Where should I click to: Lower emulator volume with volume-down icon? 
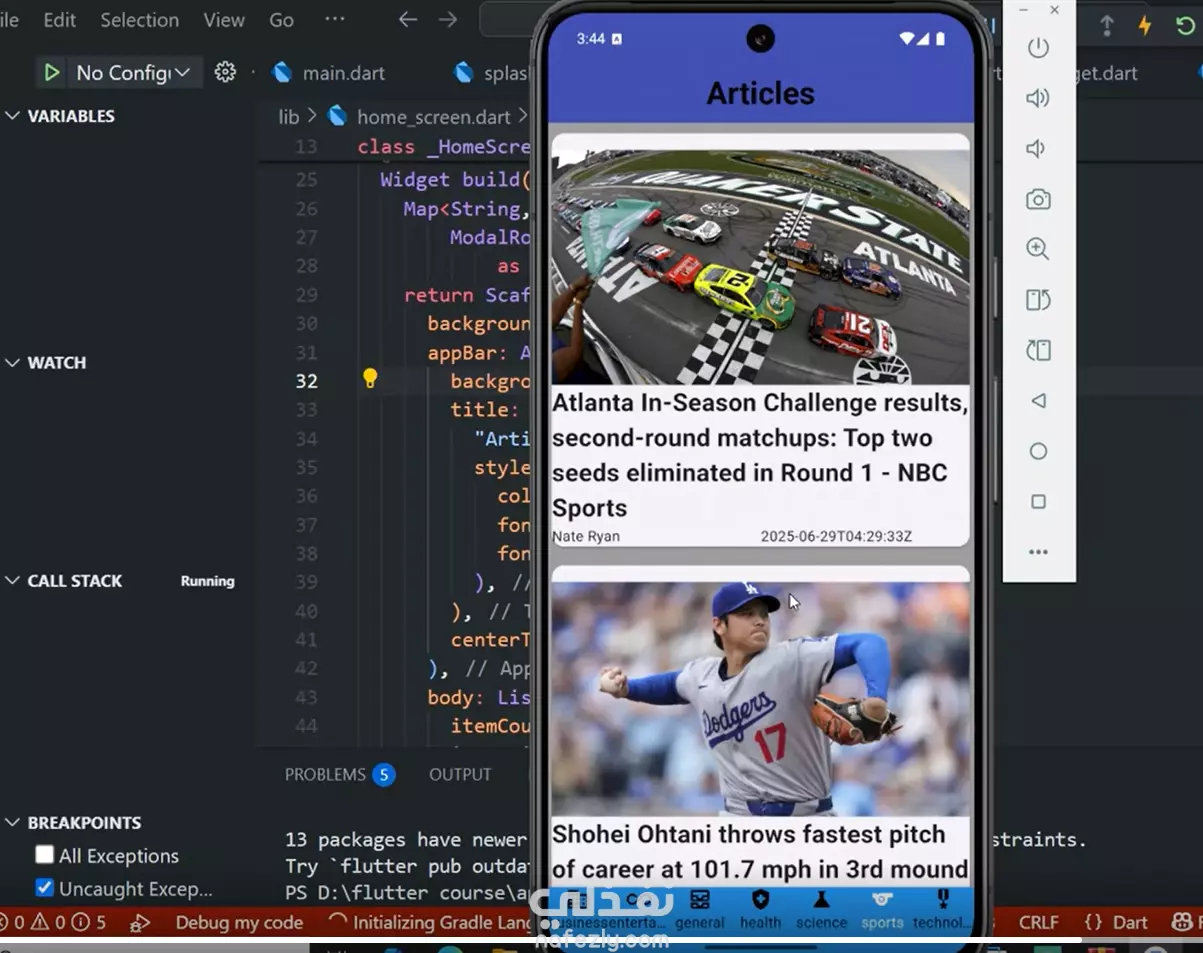click(1037, 149)
